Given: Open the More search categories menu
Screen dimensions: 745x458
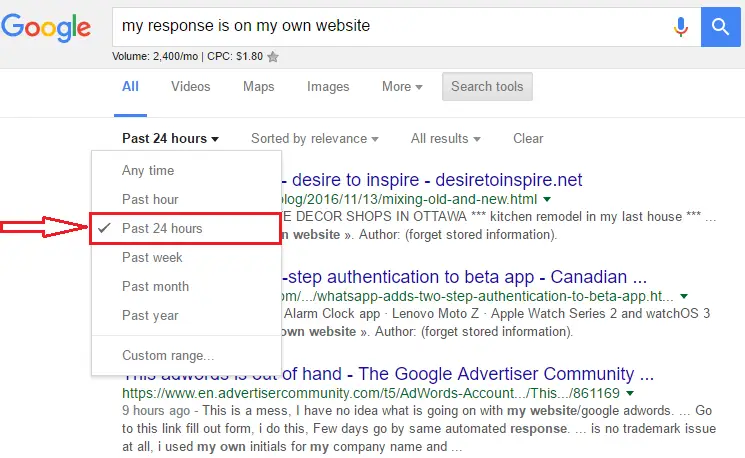Looking at the screenshot, I should click(401, 87).
